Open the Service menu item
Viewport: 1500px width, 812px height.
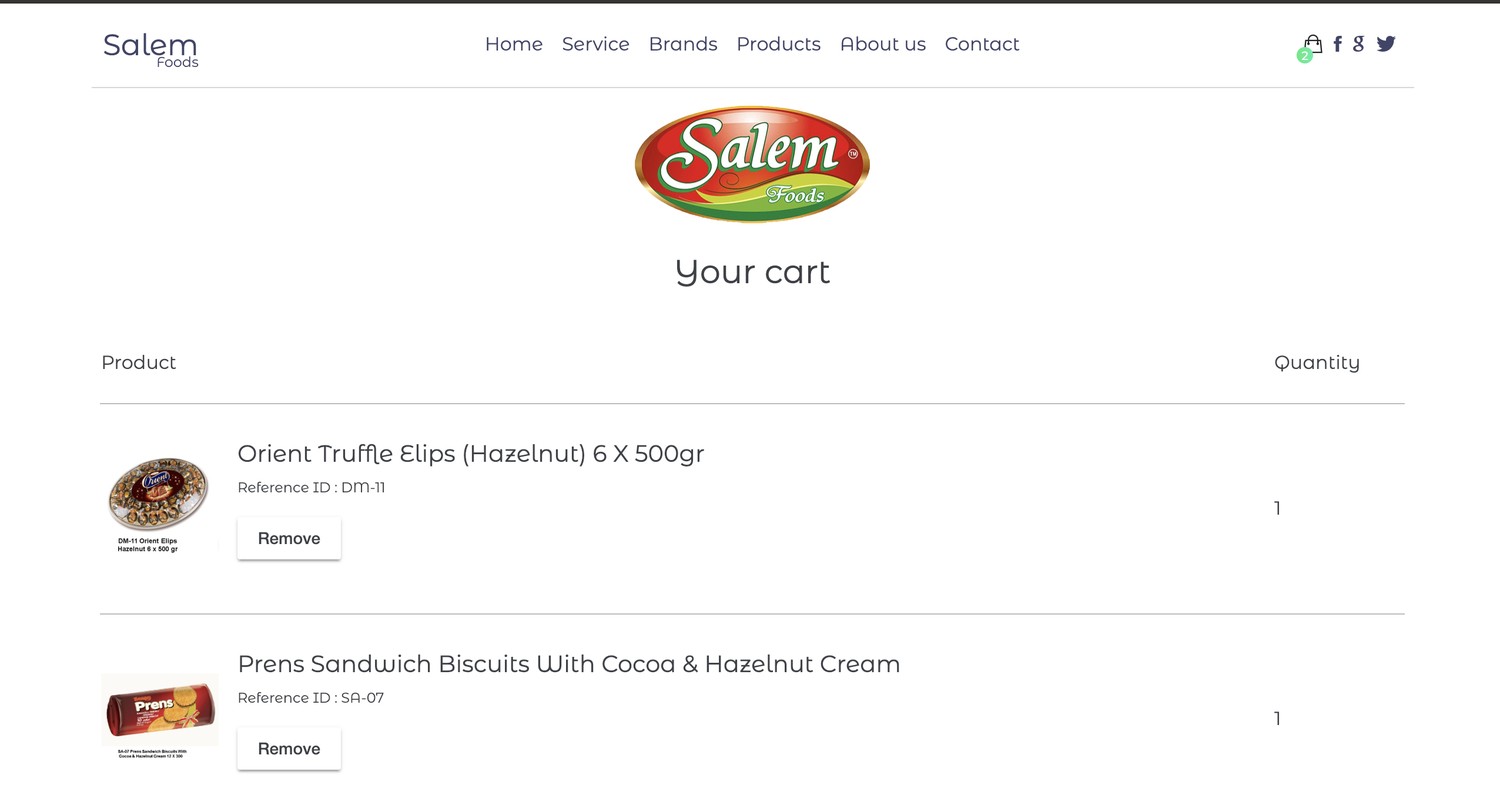tap(596, 44)
